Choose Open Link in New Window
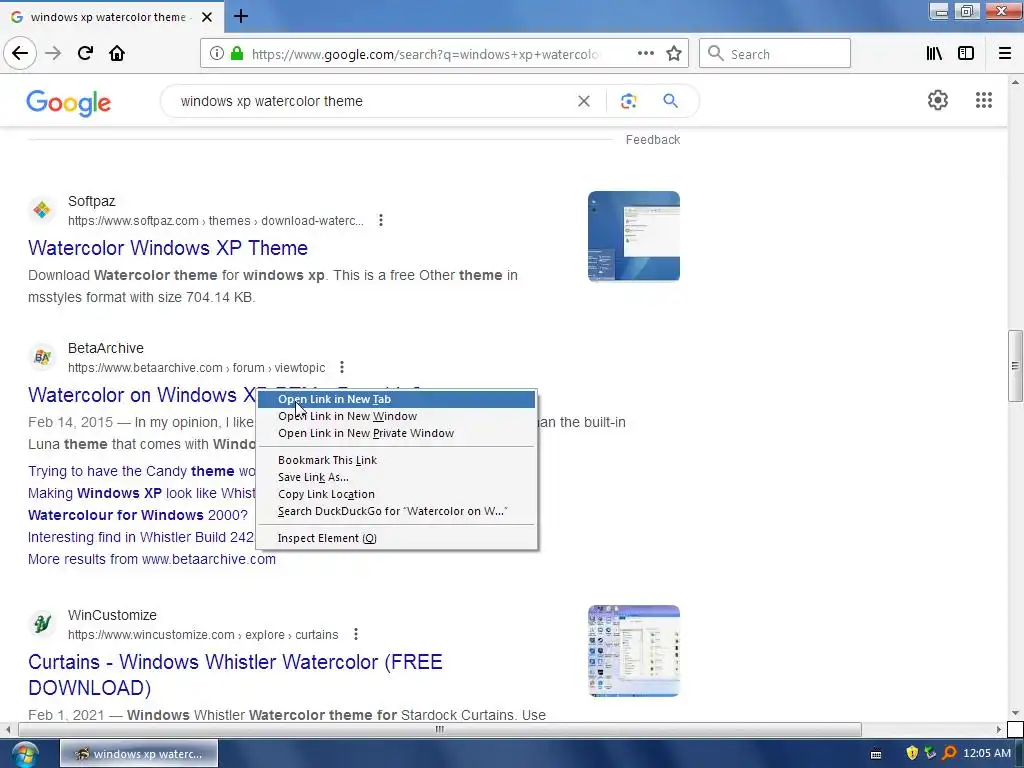This screenshot has width=1024, height=768. coord(396,416)
